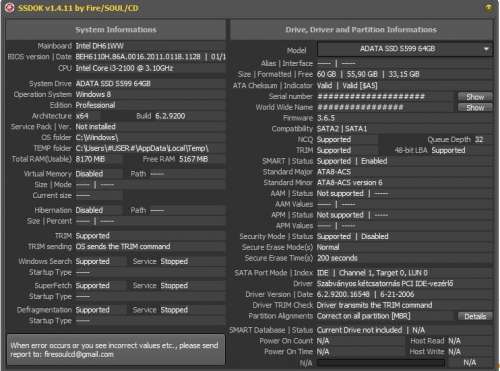
Task: Select the Queue Depth value 32
Action: coord(479,139)
